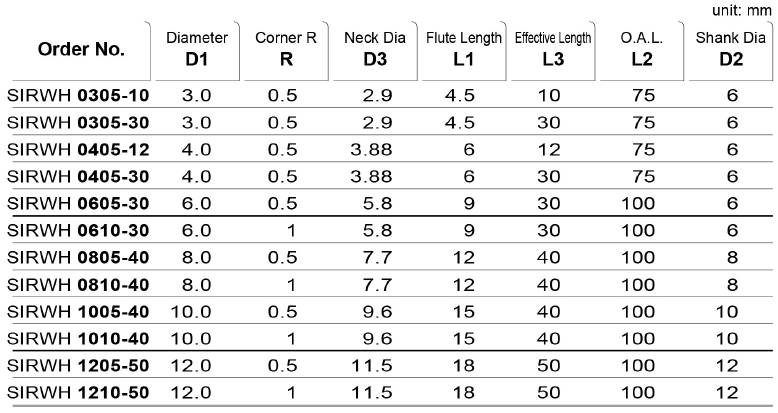Select order SIRWH 0605-30

[78, 204]
